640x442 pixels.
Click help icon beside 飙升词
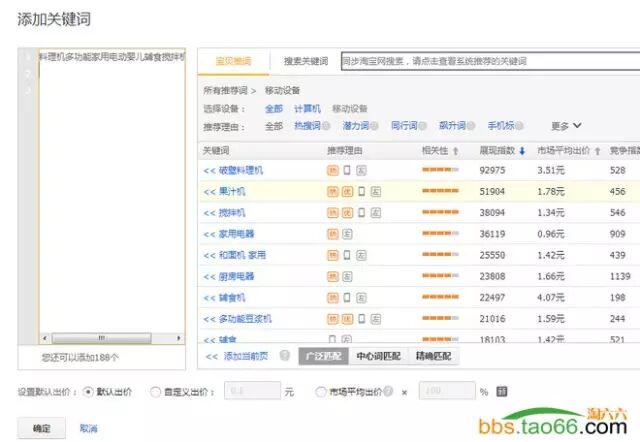pos(471,126)
